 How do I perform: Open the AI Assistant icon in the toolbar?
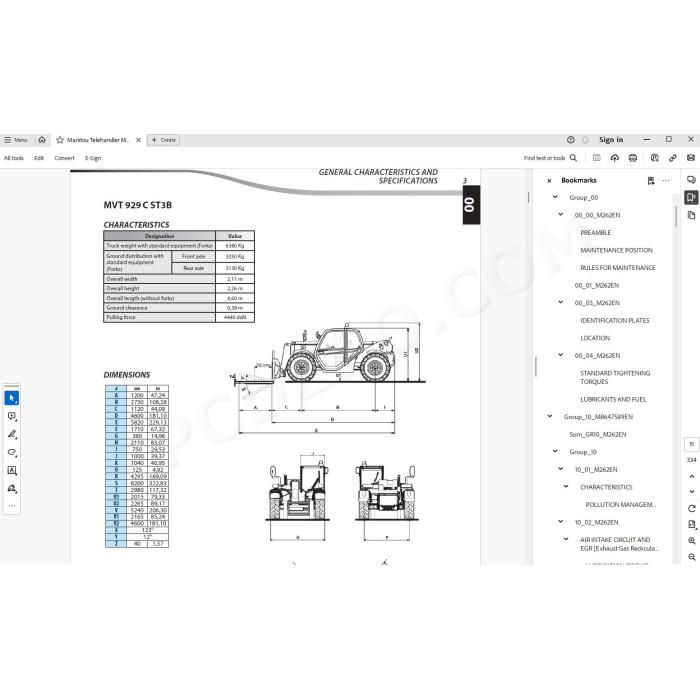point(654,158)
